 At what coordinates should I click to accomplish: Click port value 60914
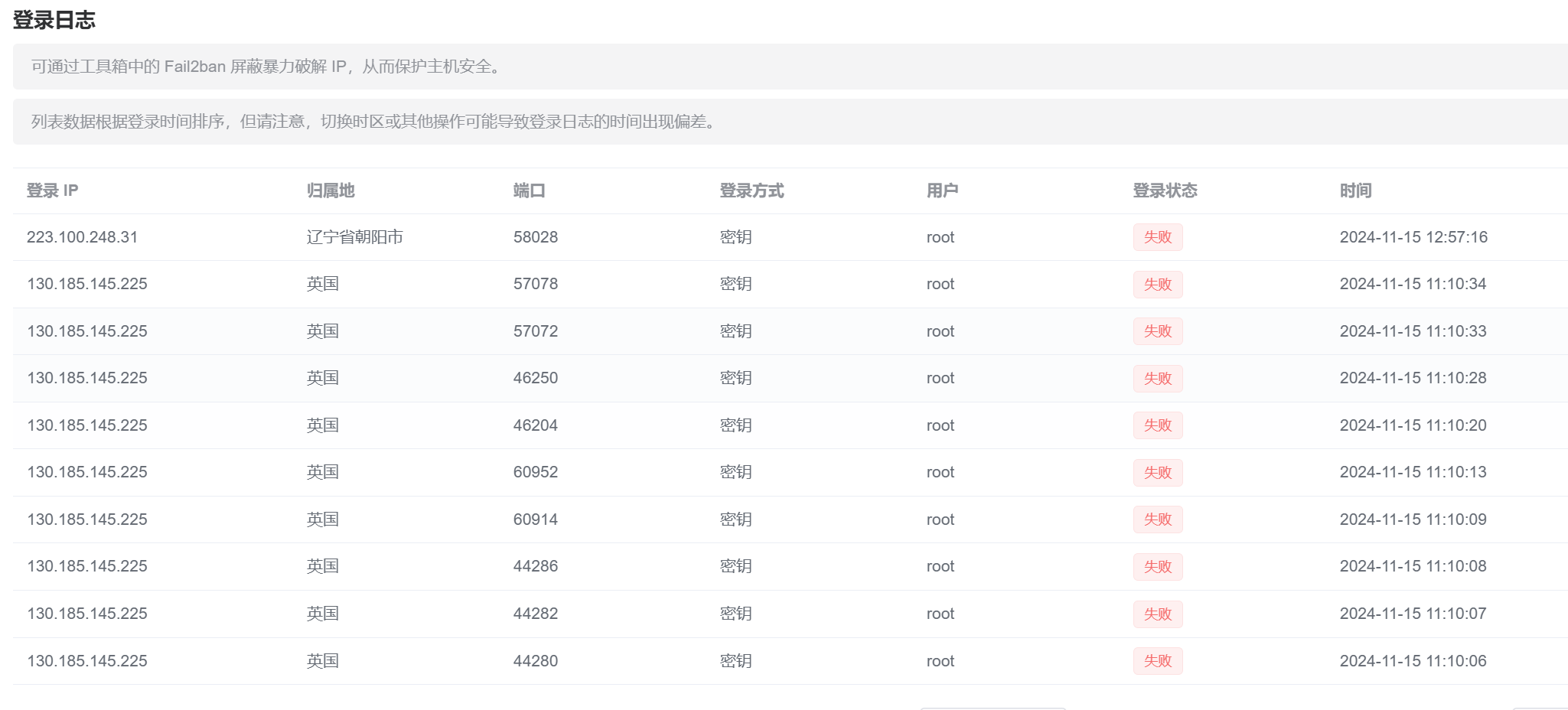536,519
